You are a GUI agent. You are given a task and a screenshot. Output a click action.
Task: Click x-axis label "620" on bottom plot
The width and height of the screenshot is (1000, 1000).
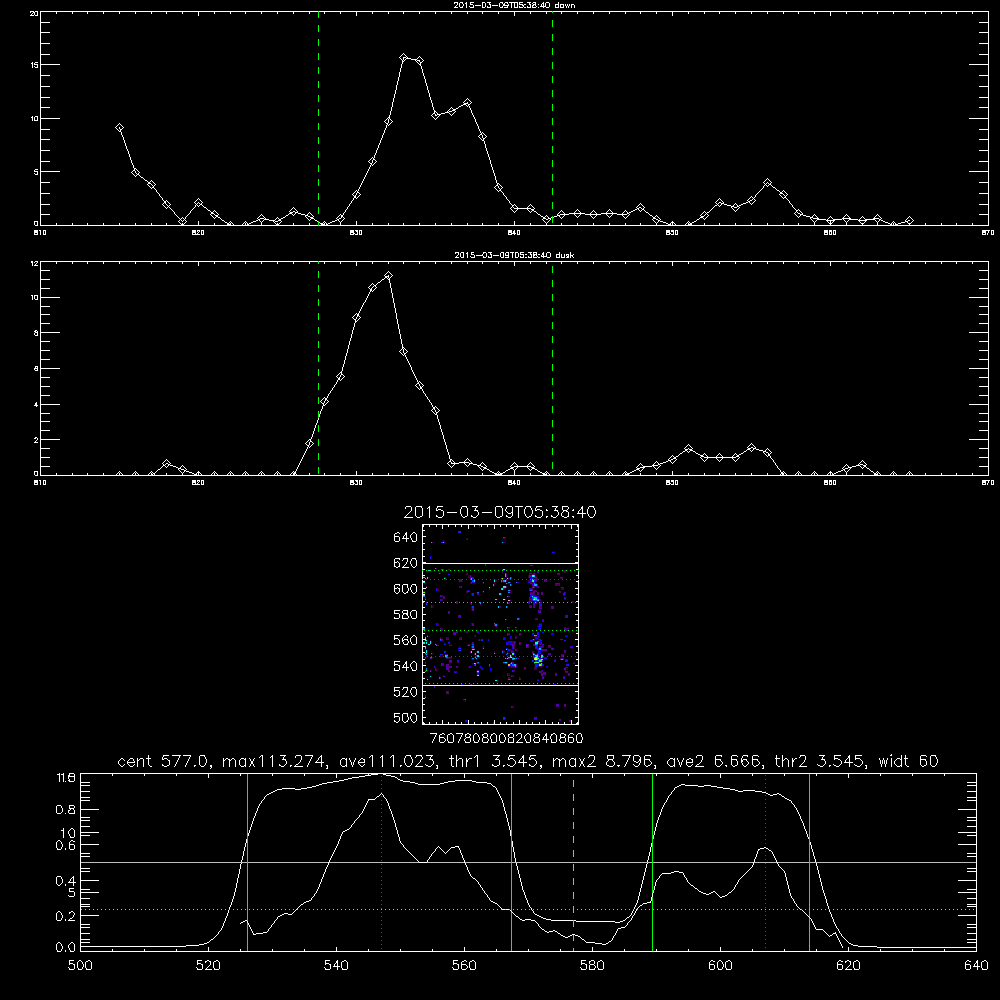pos(849,965)
